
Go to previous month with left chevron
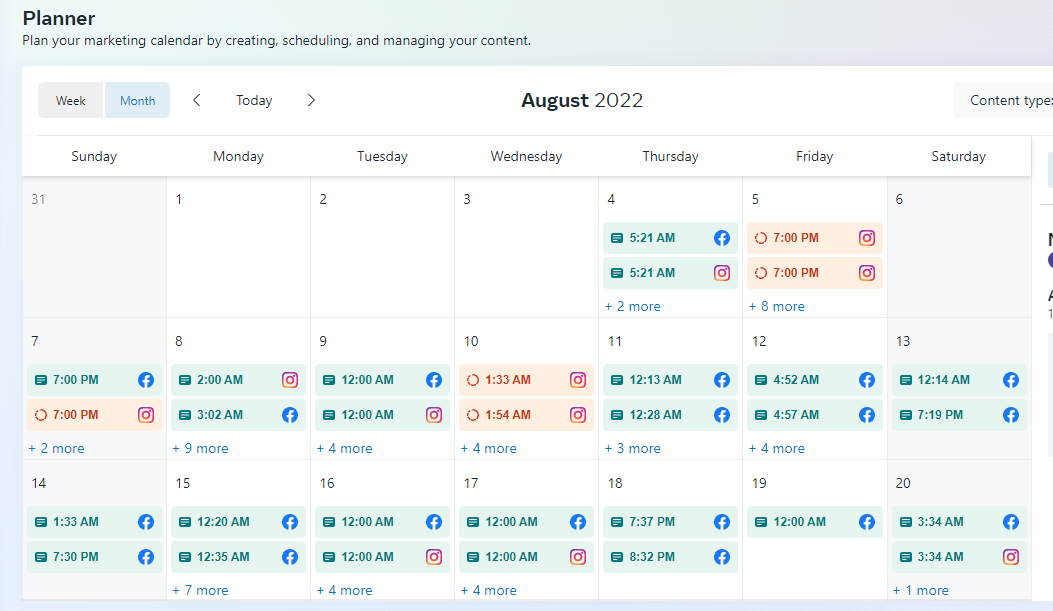click(197, 100)
